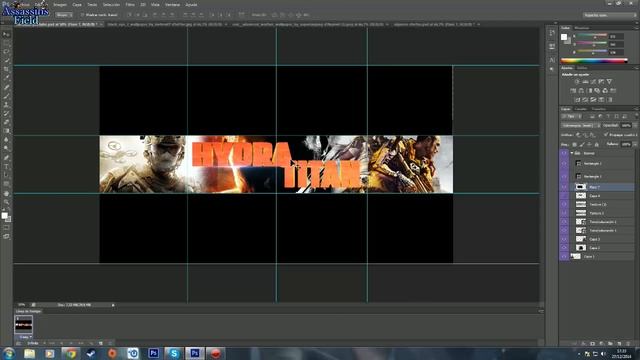Viewport: 640px width, 360px height.
Task: Select the Brush tool
Action: pos(6,96)
